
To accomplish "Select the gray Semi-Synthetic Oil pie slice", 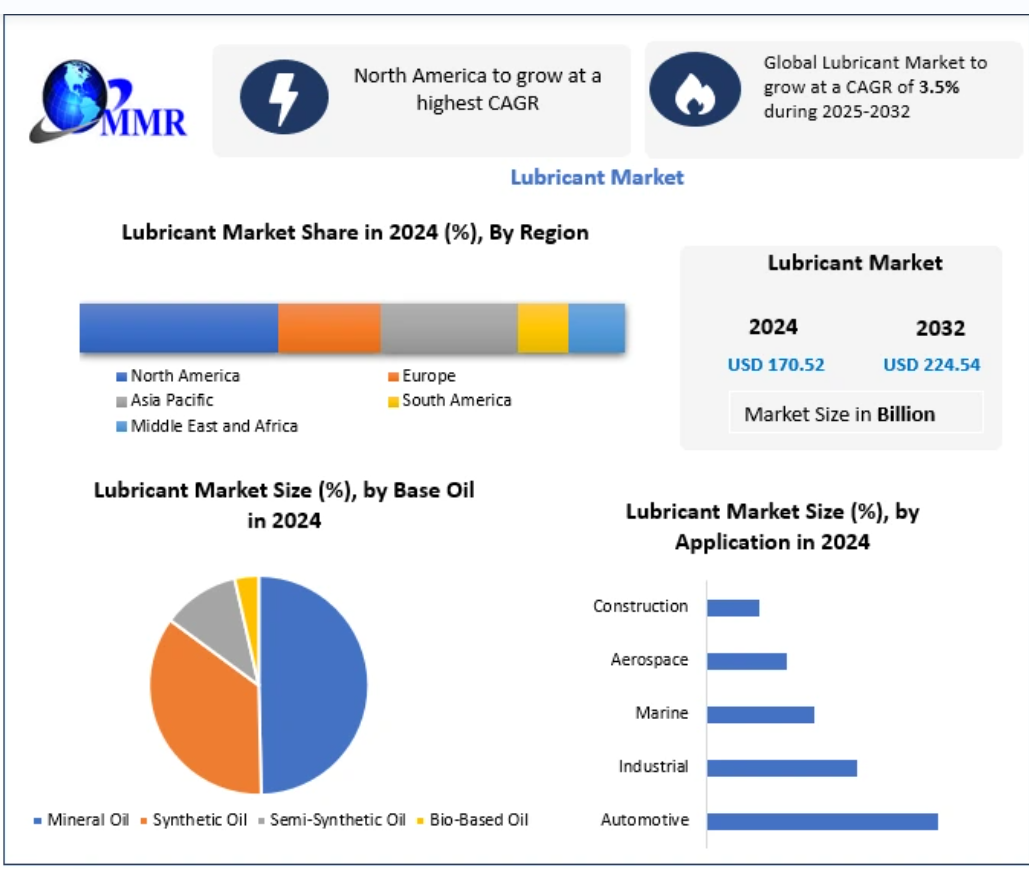I will coord(210,625).
